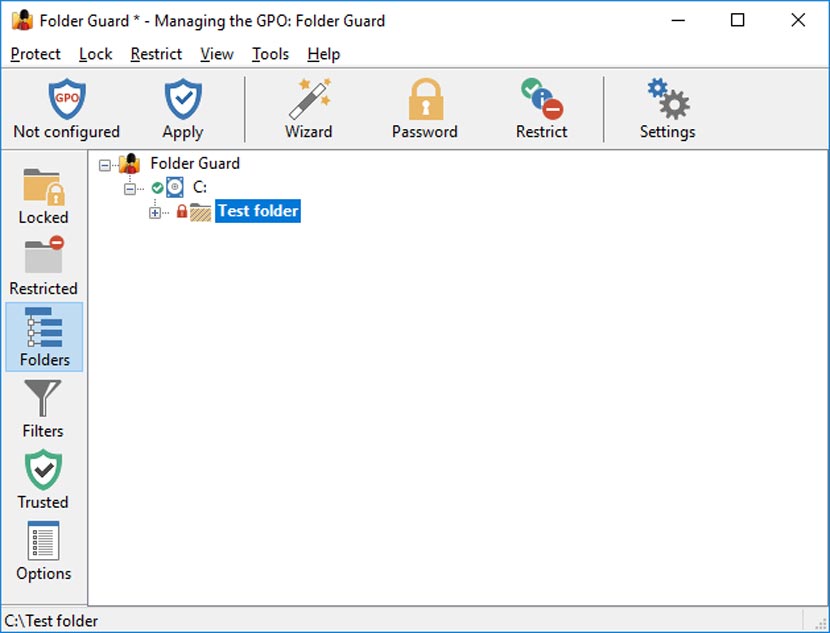Expand the Test folder tree node
This screenshot has height=633, width=830.
coord(154,211)
